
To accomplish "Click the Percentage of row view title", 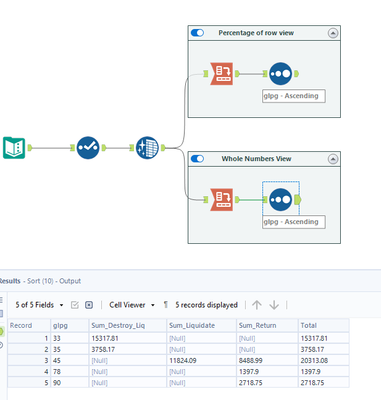I will (x=256, y=33).
